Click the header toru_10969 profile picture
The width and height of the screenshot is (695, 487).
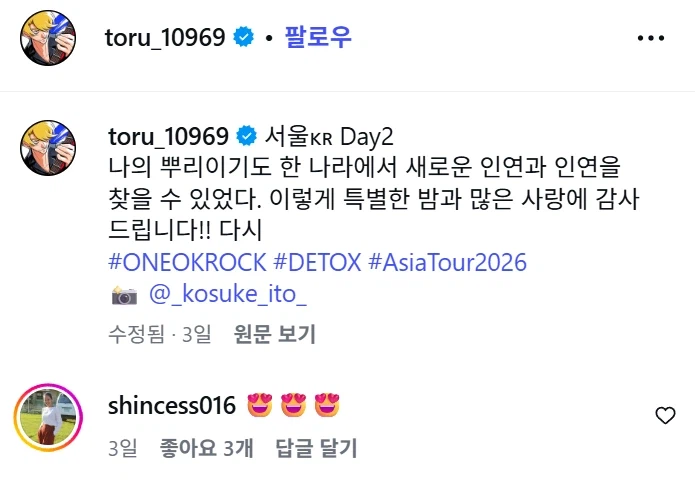[47, 38]
